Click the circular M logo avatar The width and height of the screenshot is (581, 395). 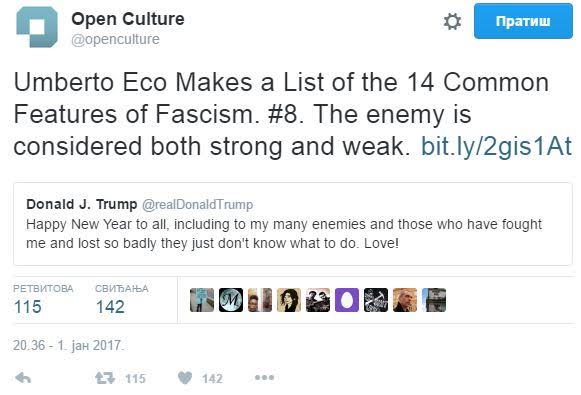click(231, 300)
